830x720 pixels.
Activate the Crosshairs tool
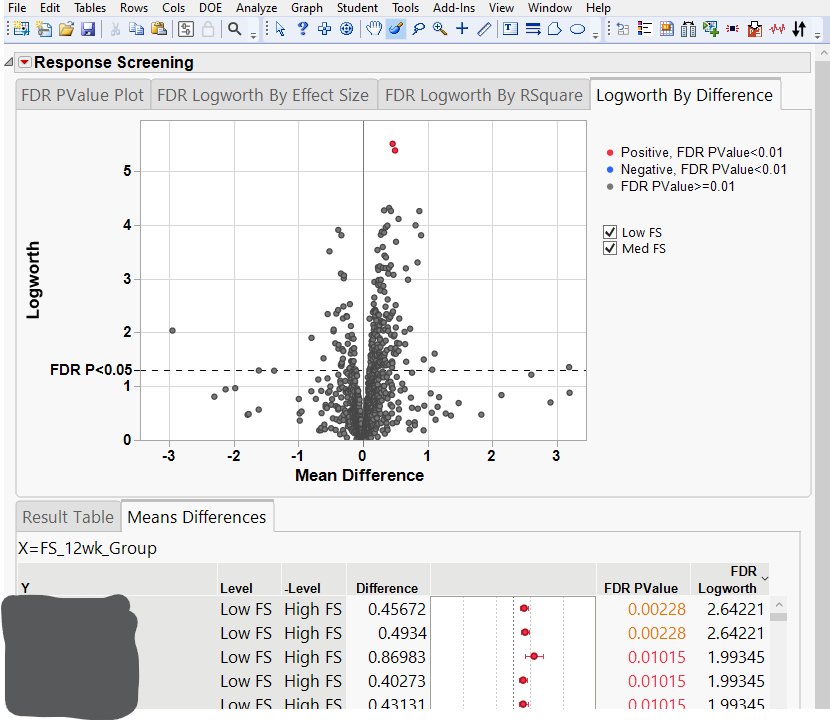pos(461,30)
